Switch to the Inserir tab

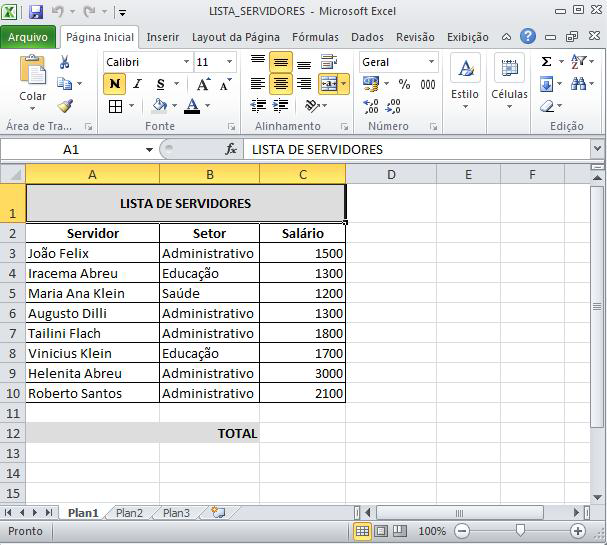pos(163,37)
